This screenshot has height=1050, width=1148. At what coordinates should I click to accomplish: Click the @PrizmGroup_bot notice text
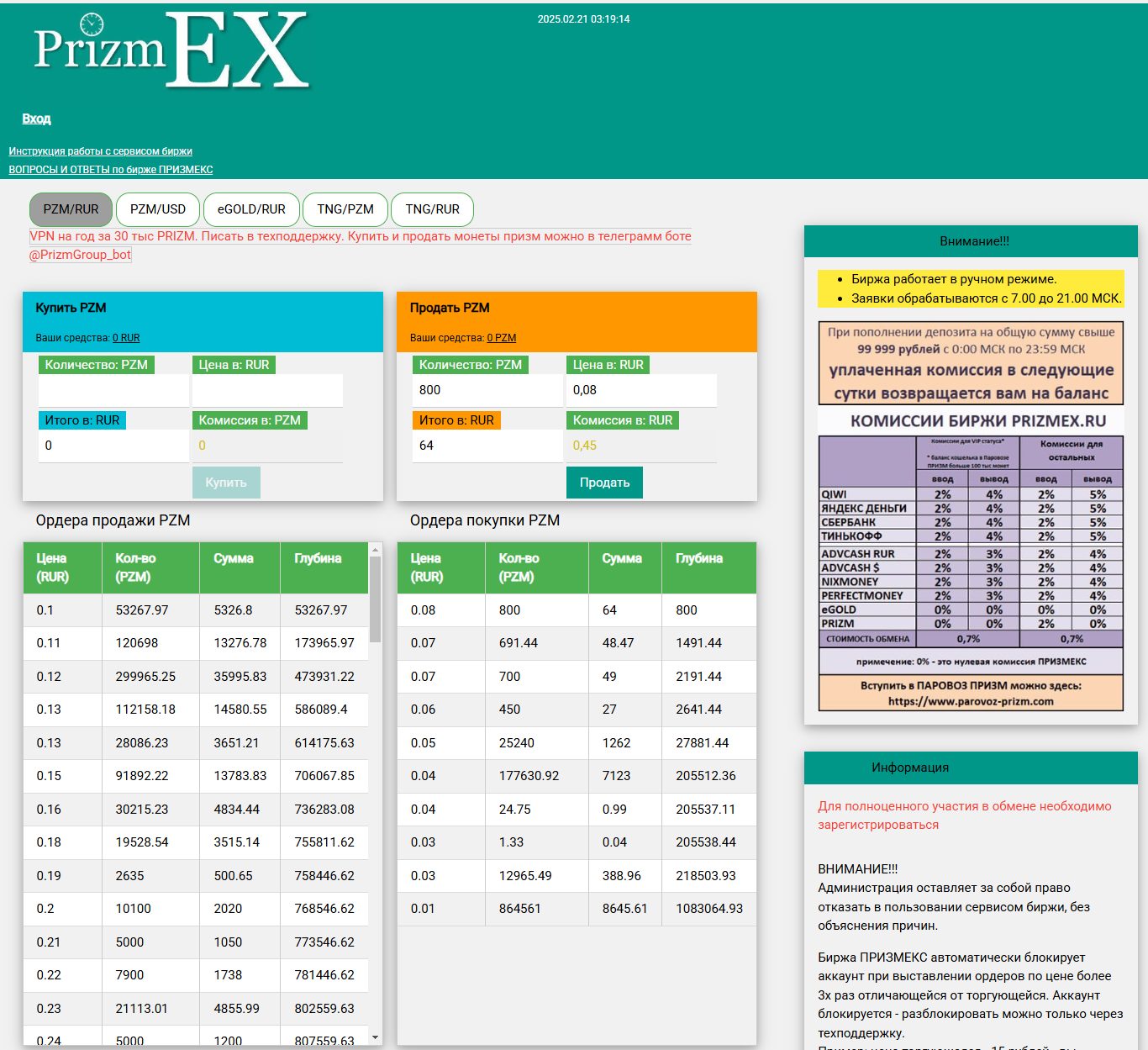(x=81, y=255)
